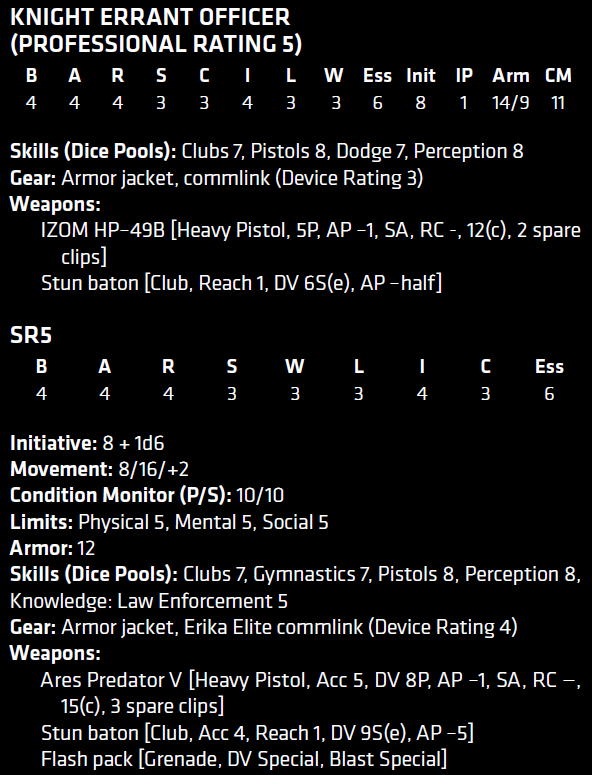Select the Professional Rating 5 subtitle

(156, 44)
